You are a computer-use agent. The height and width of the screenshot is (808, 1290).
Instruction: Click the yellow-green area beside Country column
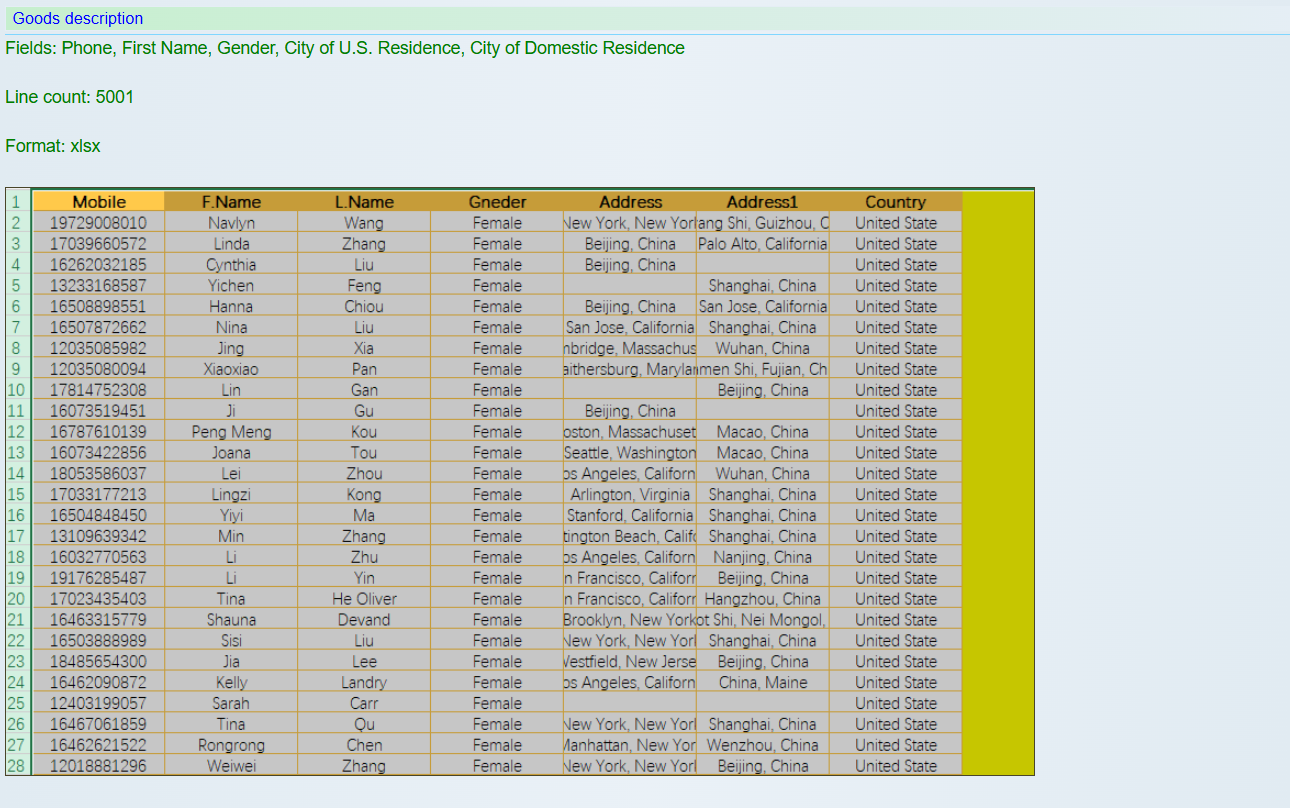coord(997,480)
